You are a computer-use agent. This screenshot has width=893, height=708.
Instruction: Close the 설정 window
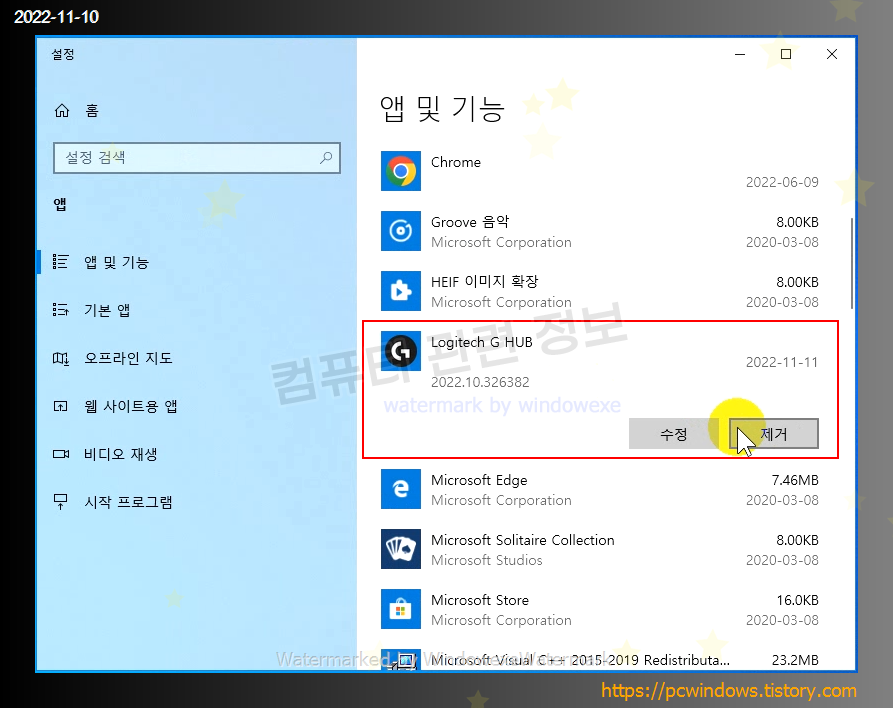831,54
